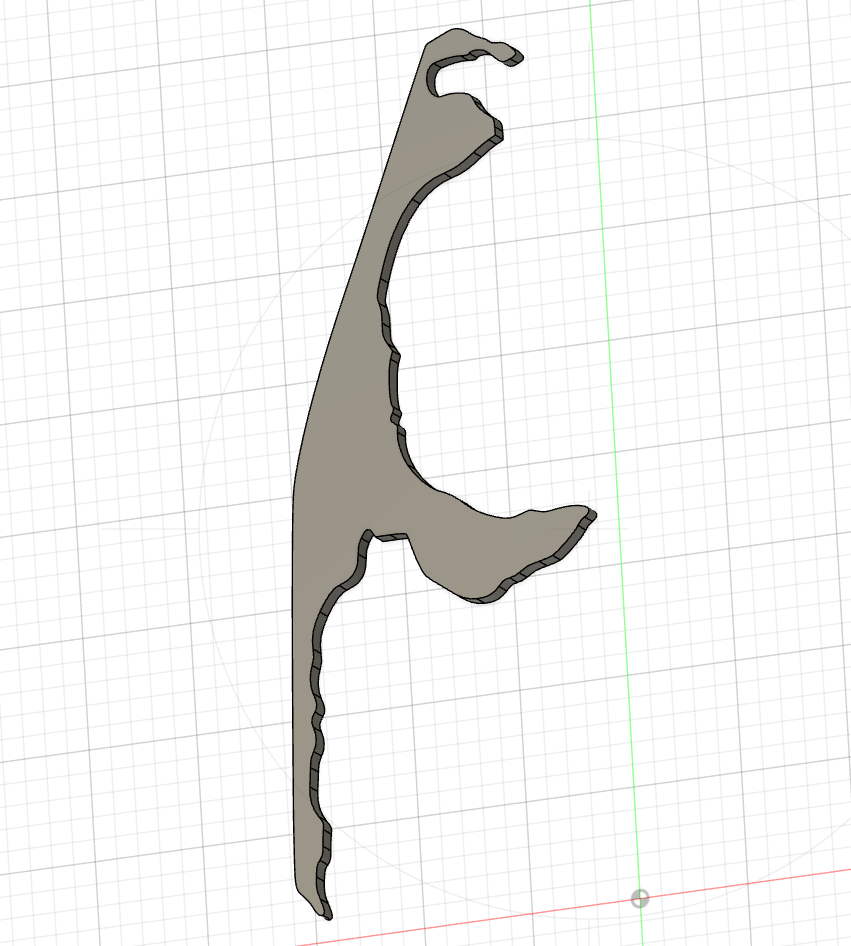The height and width of the screenshot is (946, 851).
Task: Select the red horizontal axis line
Action: (x=573, y=908)
